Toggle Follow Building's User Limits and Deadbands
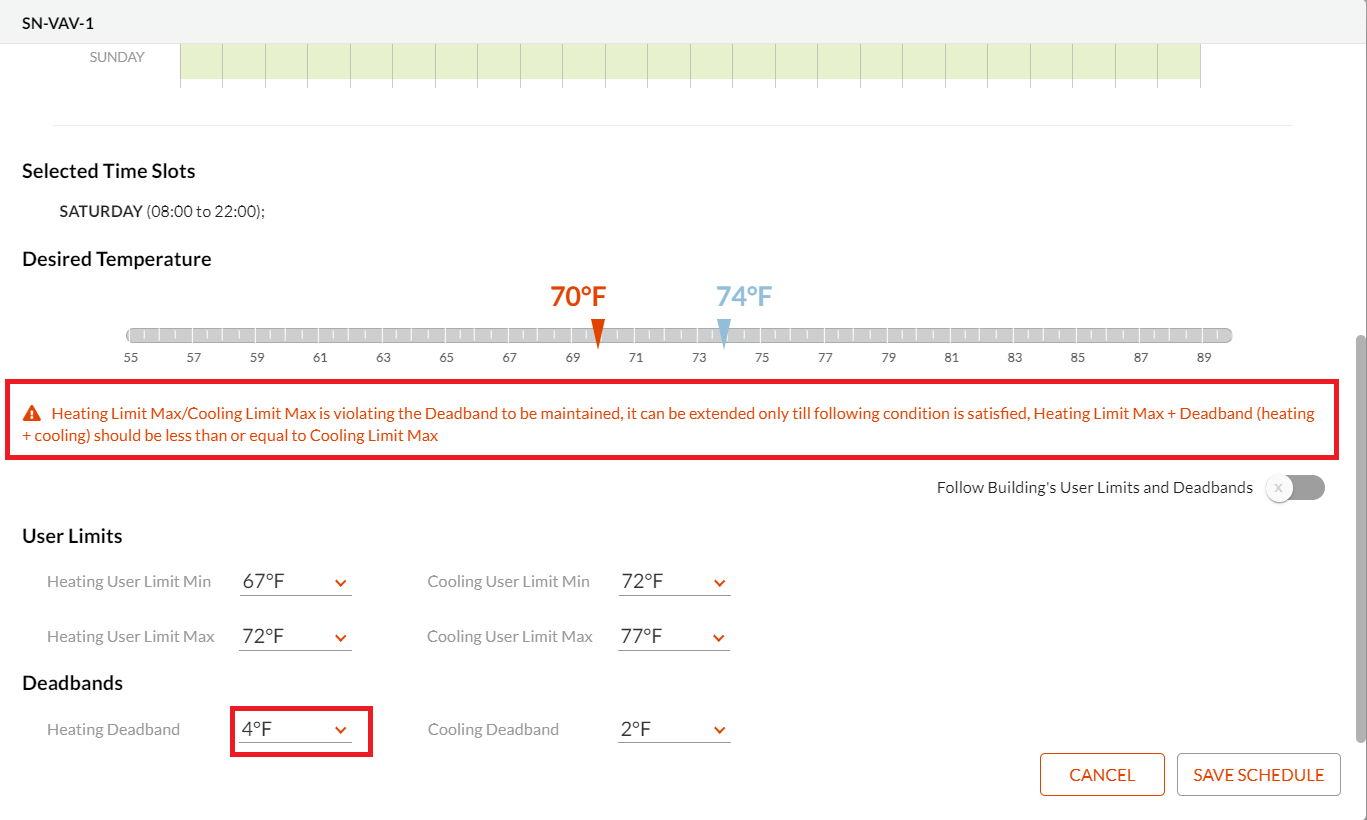 click(1294, 488)
